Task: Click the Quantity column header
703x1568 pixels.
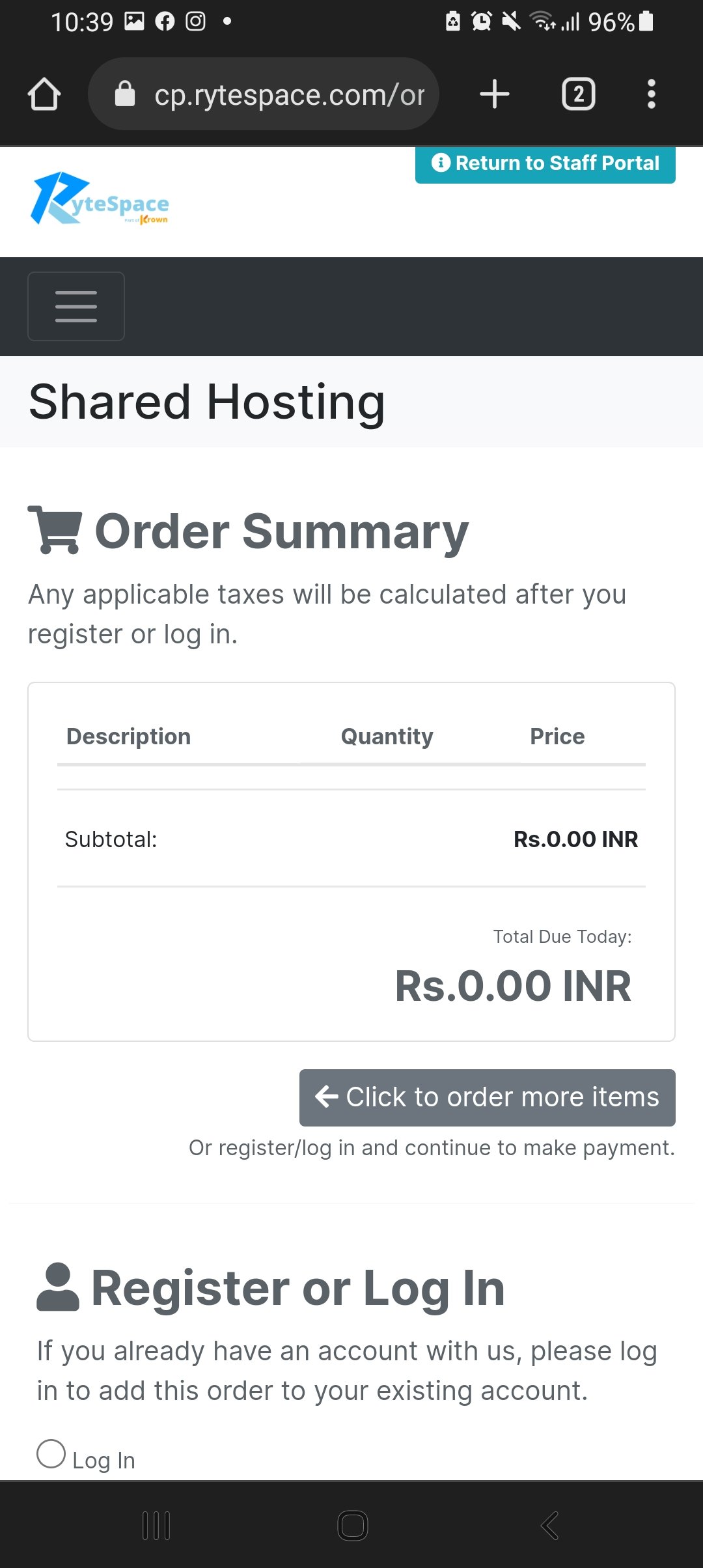Action: (387, 736)
